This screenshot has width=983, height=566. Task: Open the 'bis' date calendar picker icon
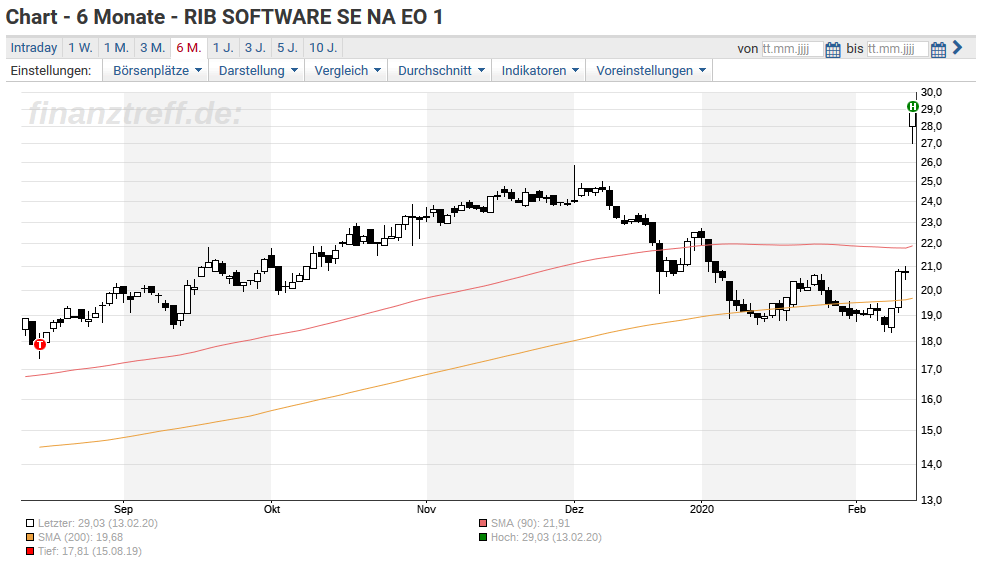click(938, 50)
